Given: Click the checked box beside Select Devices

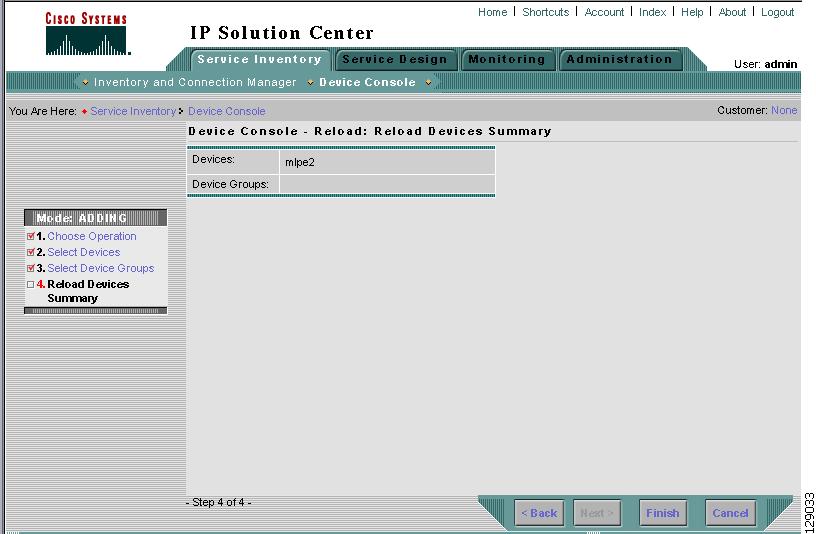Looking at the screenshot, I should point(30,252).
